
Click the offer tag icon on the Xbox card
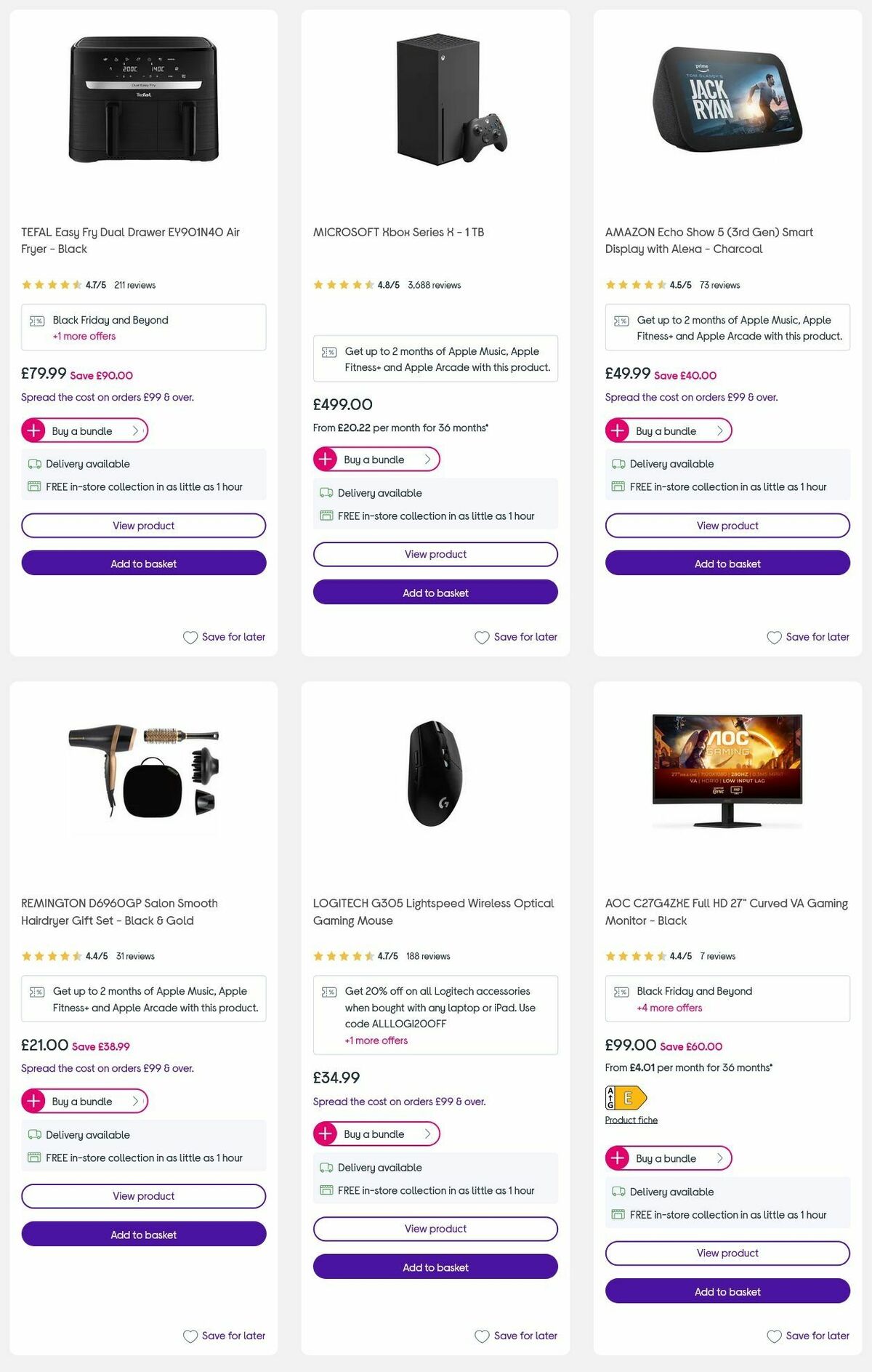[328, 352]
